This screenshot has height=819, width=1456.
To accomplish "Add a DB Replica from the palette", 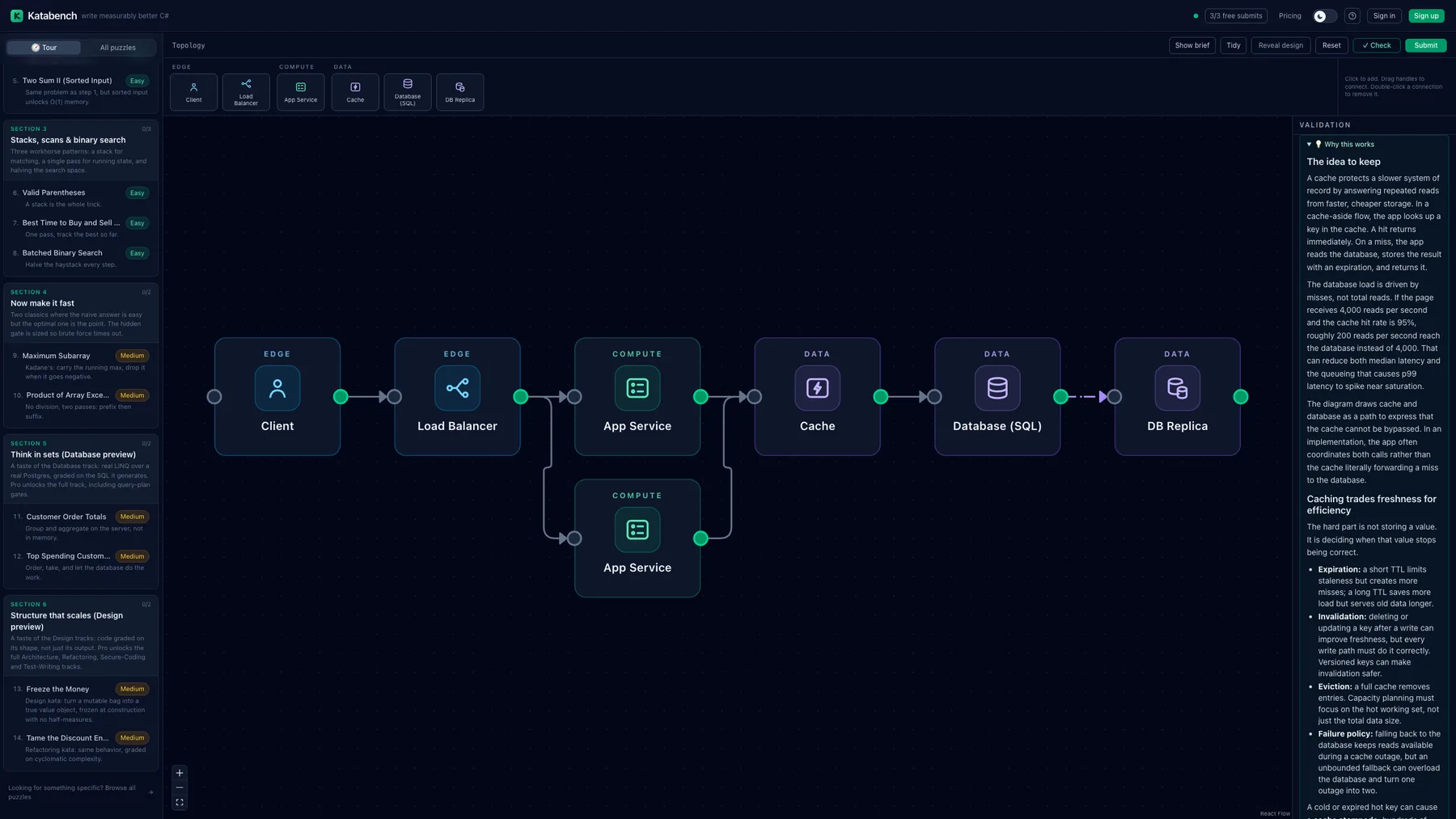I will pyautogui.click(x=459, y=91).
